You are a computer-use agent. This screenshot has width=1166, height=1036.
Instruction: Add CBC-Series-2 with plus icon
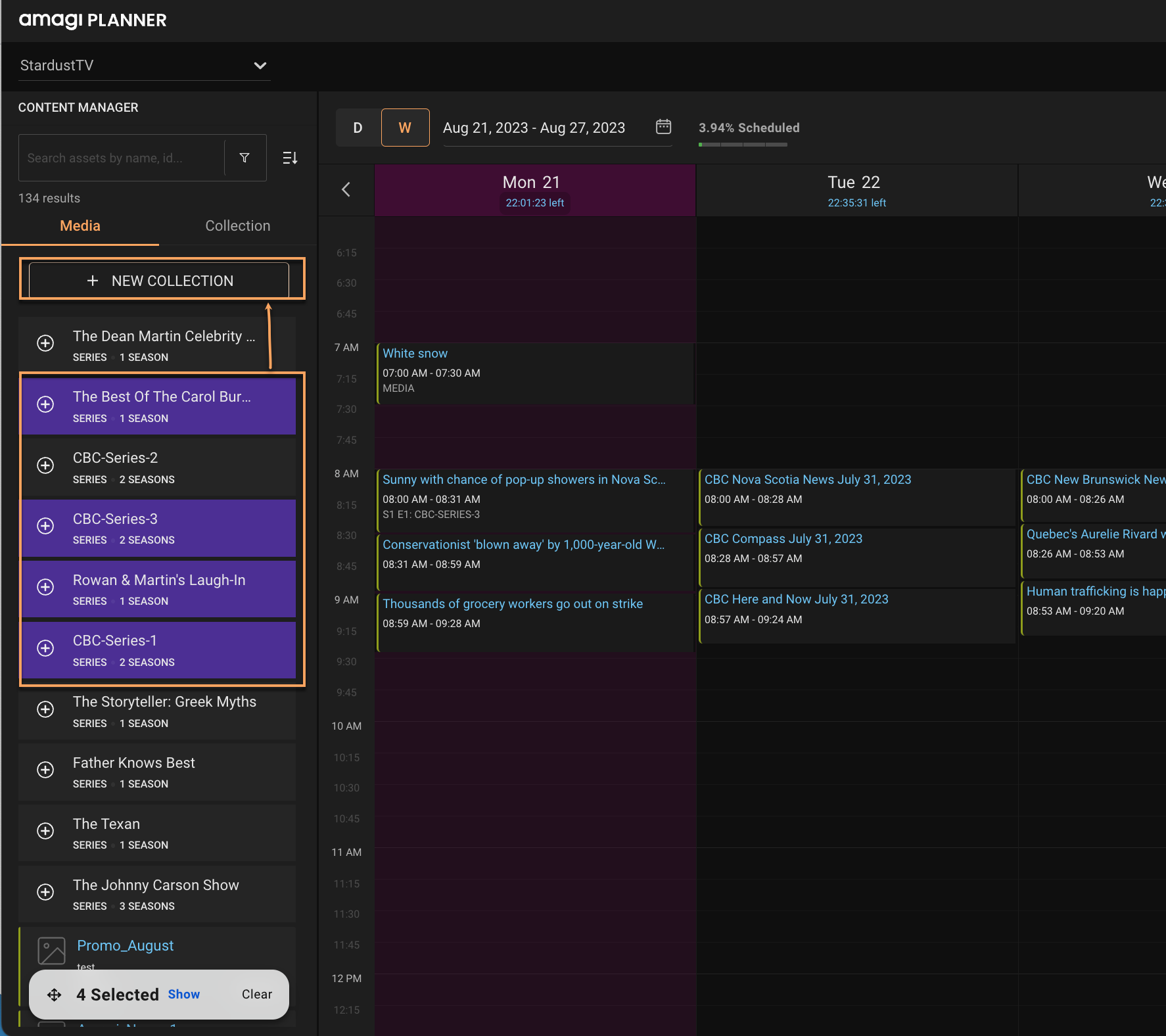(45, 465)
